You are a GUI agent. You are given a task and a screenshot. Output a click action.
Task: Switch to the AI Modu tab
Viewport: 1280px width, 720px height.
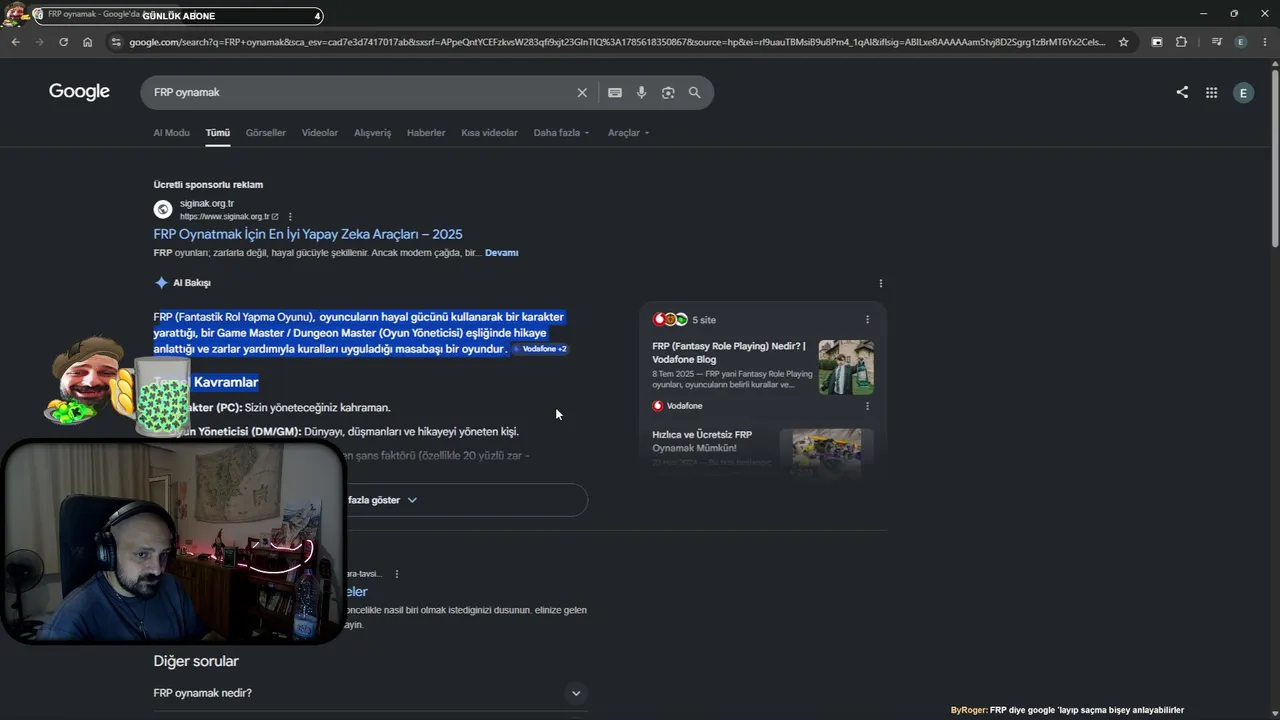pos(171,133)
